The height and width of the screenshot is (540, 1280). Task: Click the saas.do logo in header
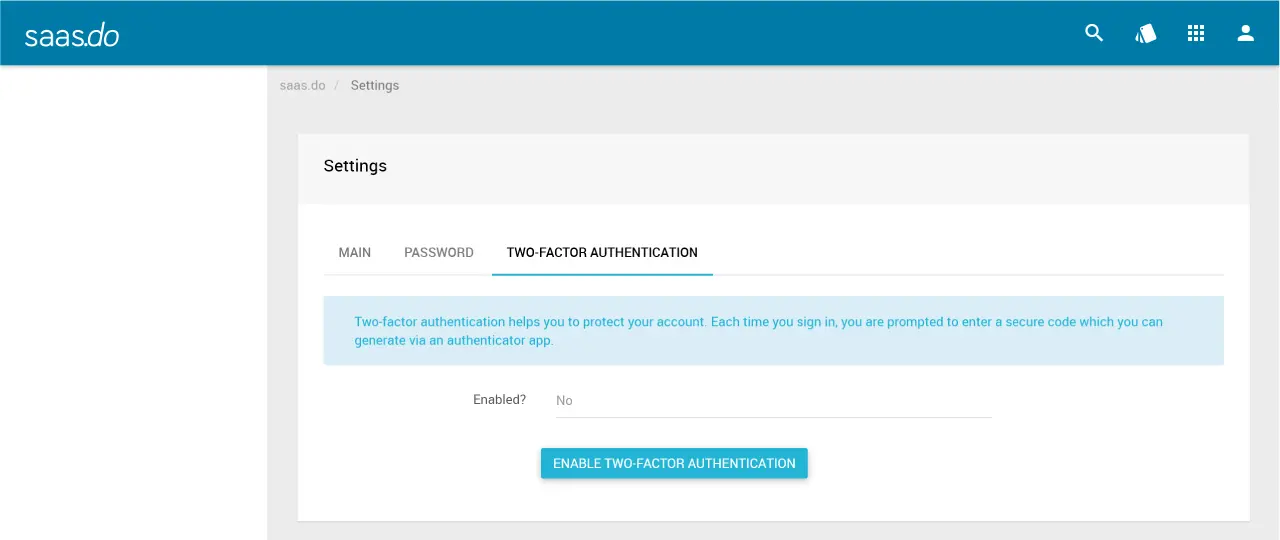72,35
